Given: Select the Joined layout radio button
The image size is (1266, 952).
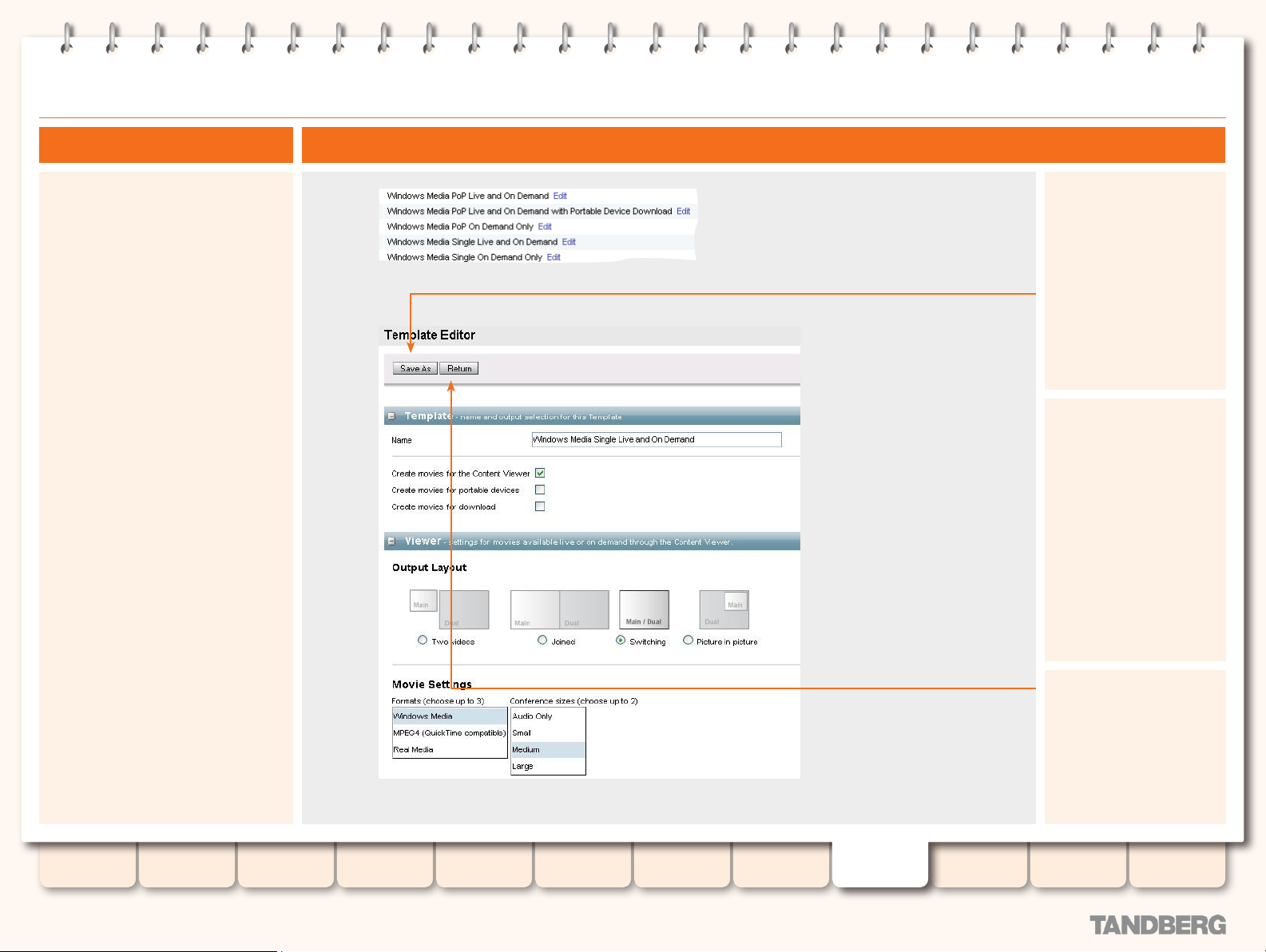Looking at the screenshot, I should pyautogui.click(x=542, y=640).
